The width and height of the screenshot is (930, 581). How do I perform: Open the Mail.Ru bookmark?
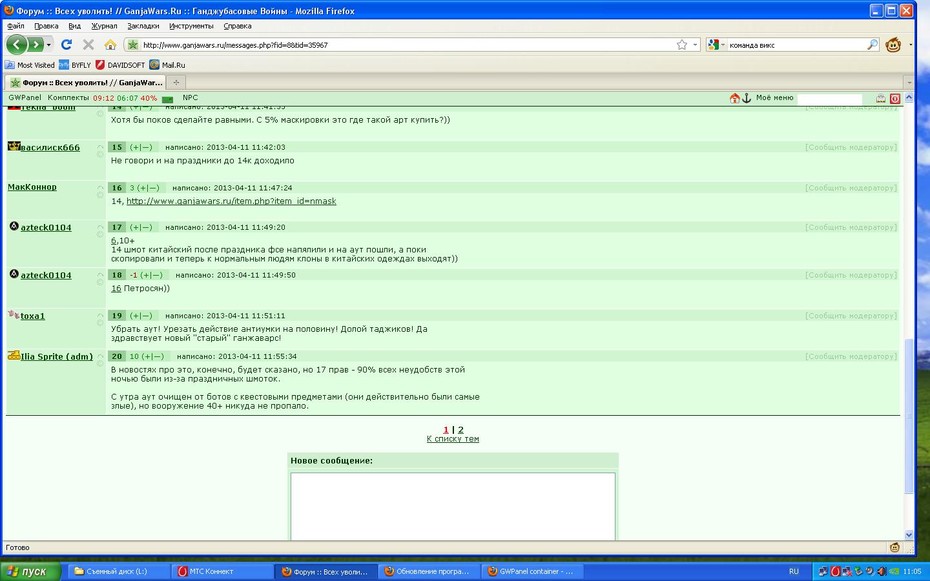point(167,65)
